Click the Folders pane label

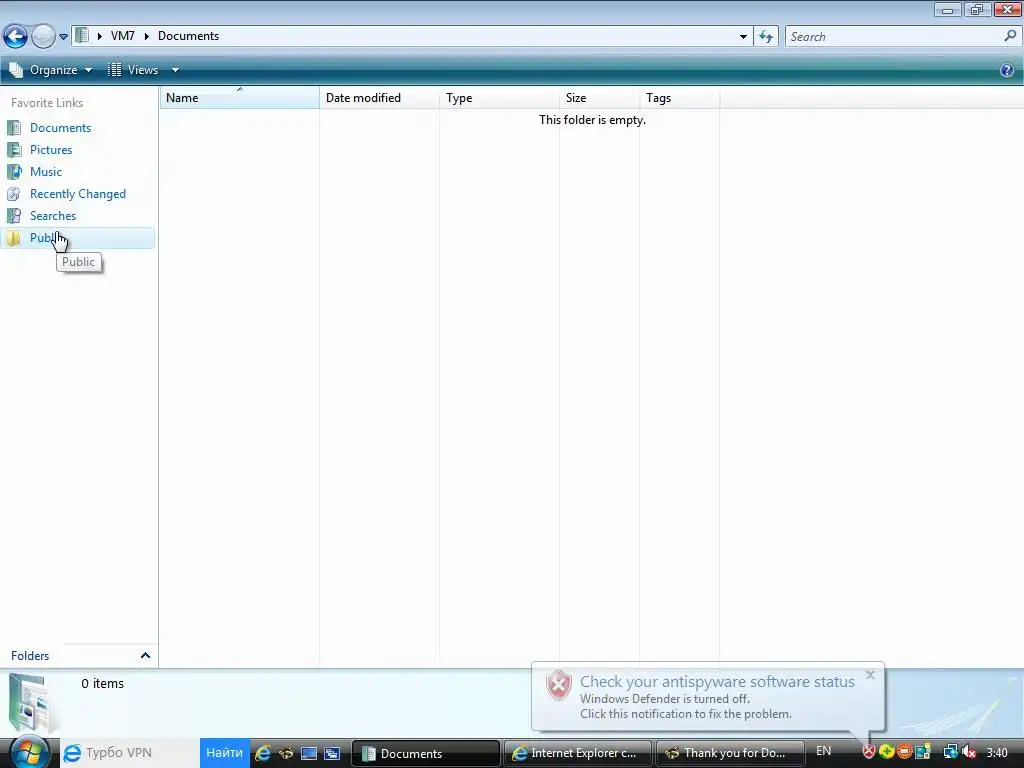[x=30, y=656]
